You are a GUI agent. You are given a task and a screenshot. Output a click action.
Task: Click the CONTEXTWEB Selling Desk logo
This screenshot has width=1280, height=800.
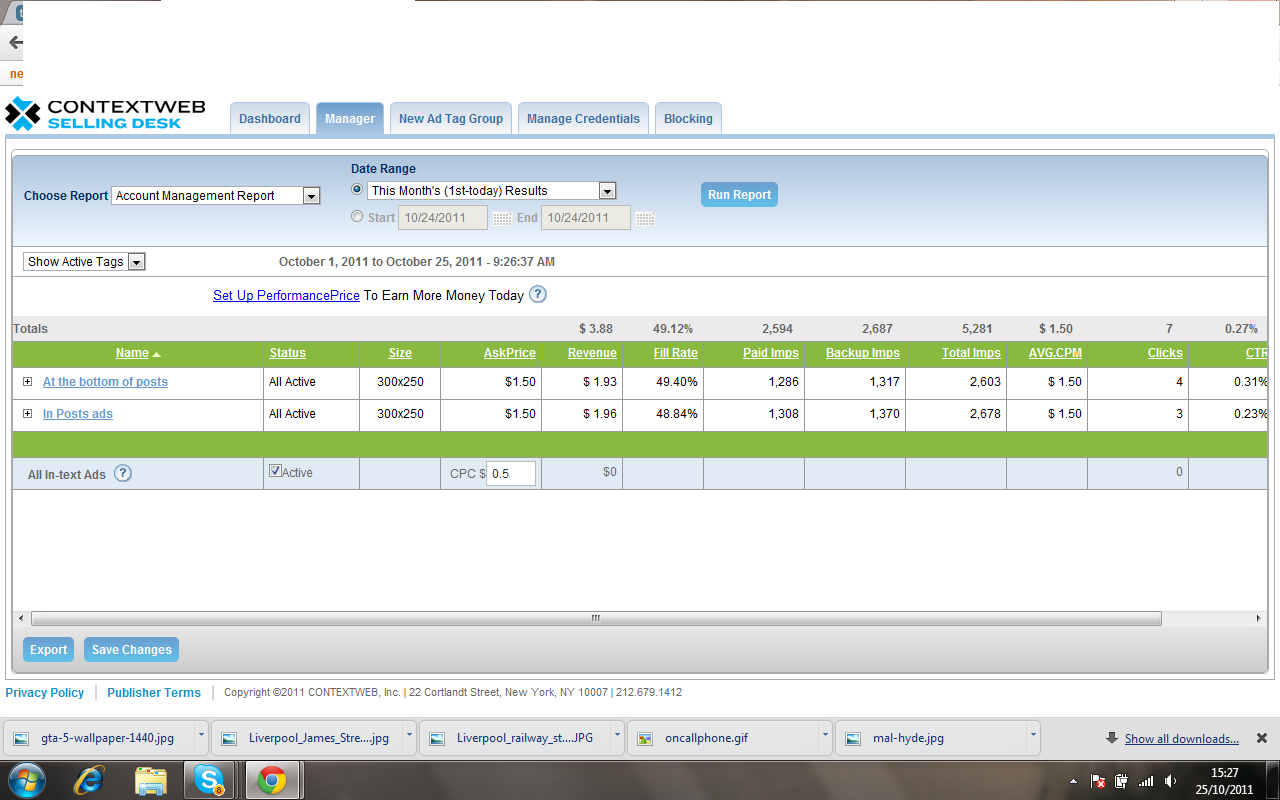[x=105, y=114]
